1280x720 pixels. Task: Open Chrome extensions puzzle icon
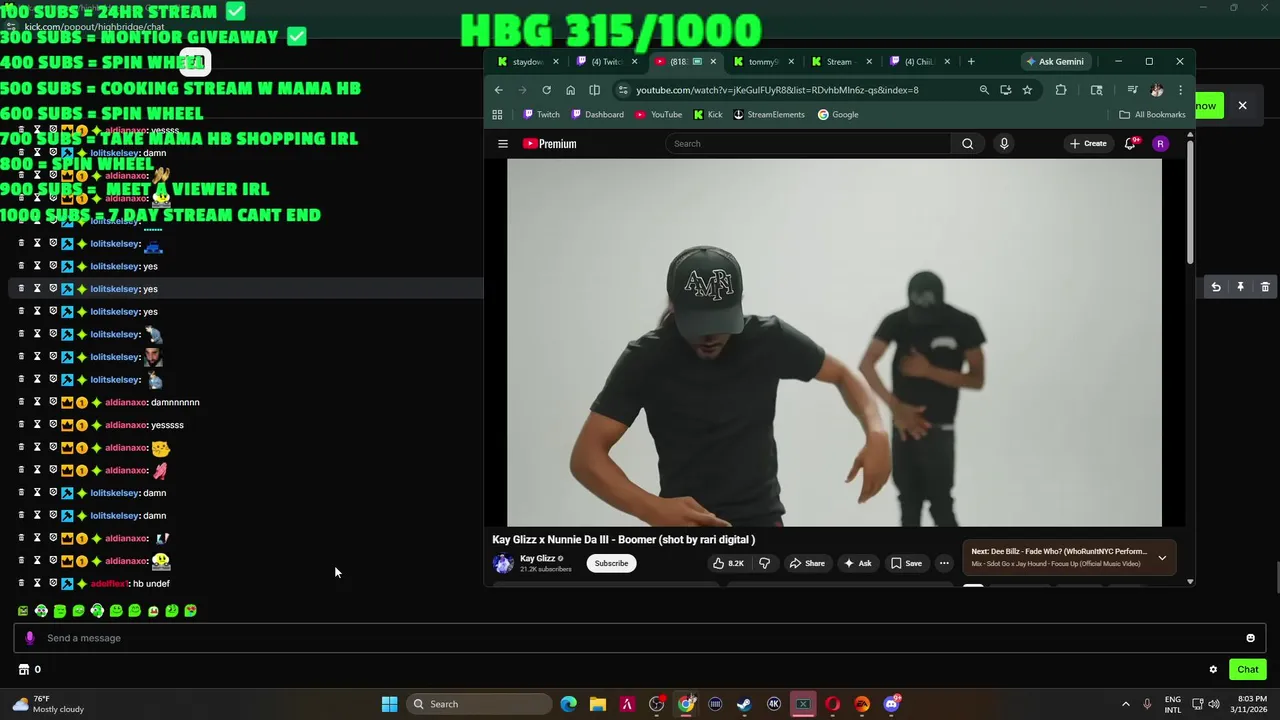pos(1061,90)
